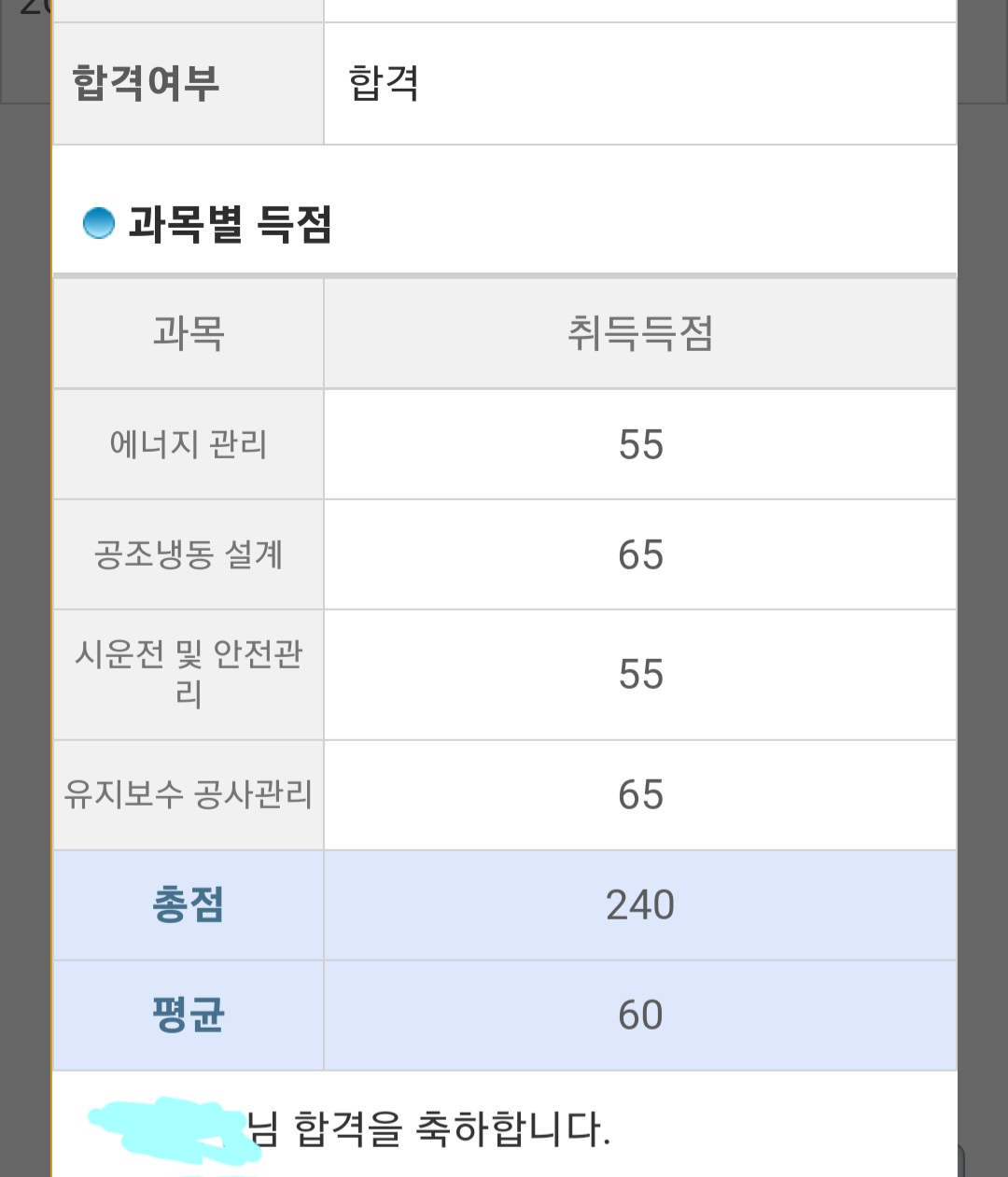Viewport: 1008px width, 1177px height.
Task: Select the 유지보수 공사관리 subject cell
Action: pos(189,794)
